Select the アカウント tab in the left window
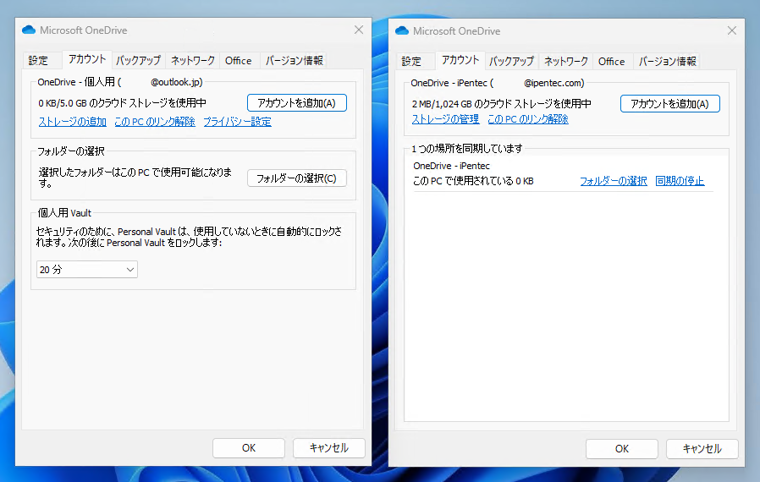 (87, 60)
